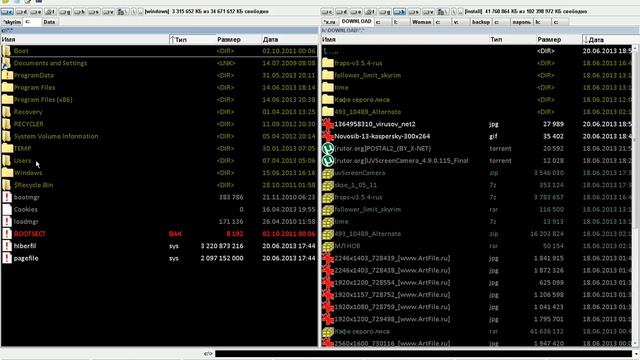Switch to the Woman tab in right panel
Screen dimensions: 640x360
422,22
